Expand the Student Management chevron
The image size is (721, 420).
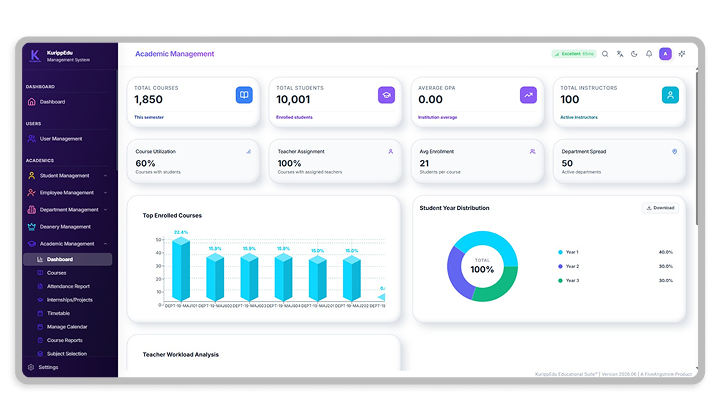point(105,176)
